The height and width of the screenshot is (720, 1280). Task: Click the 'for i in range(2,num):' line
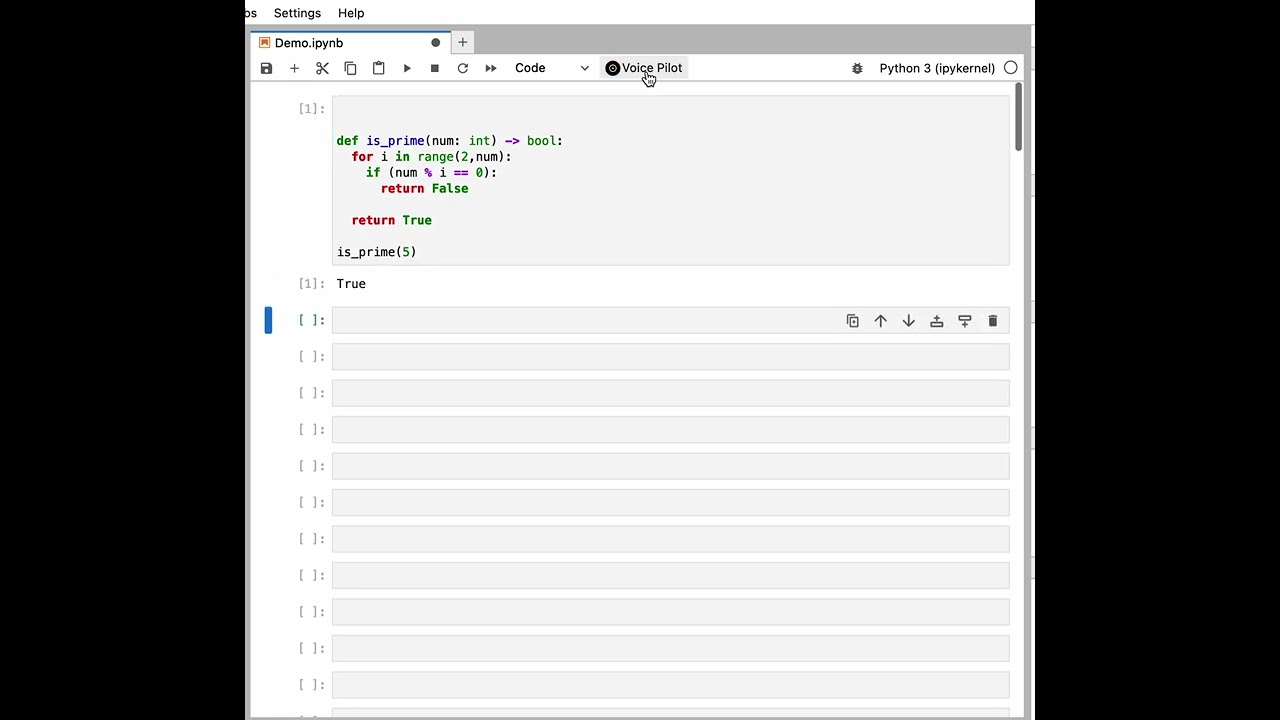[431, 157]
